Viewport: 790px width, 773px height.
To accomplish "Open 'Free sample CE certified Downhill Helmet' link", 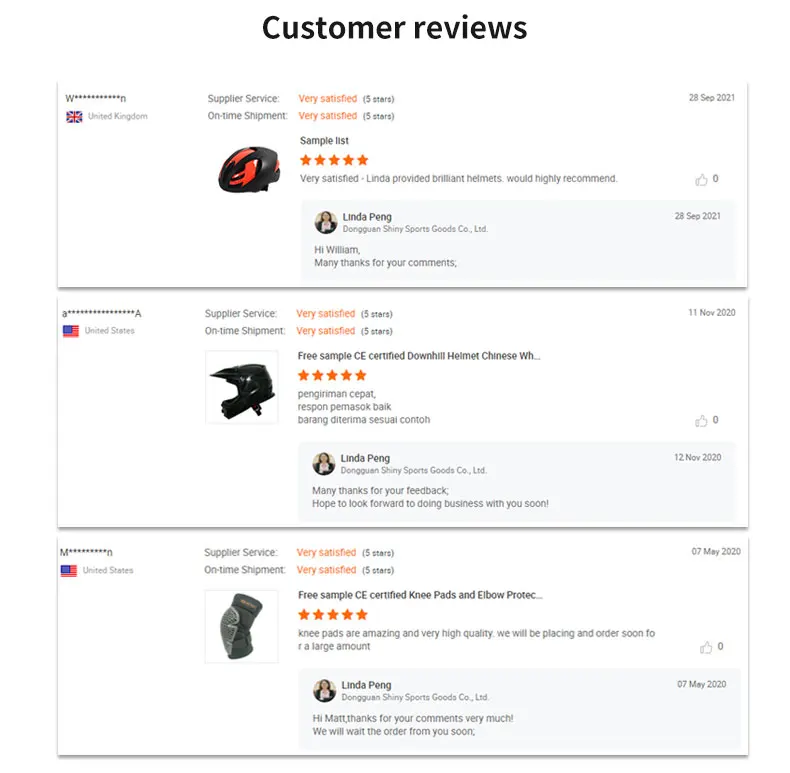I will (x=419, y=356).
